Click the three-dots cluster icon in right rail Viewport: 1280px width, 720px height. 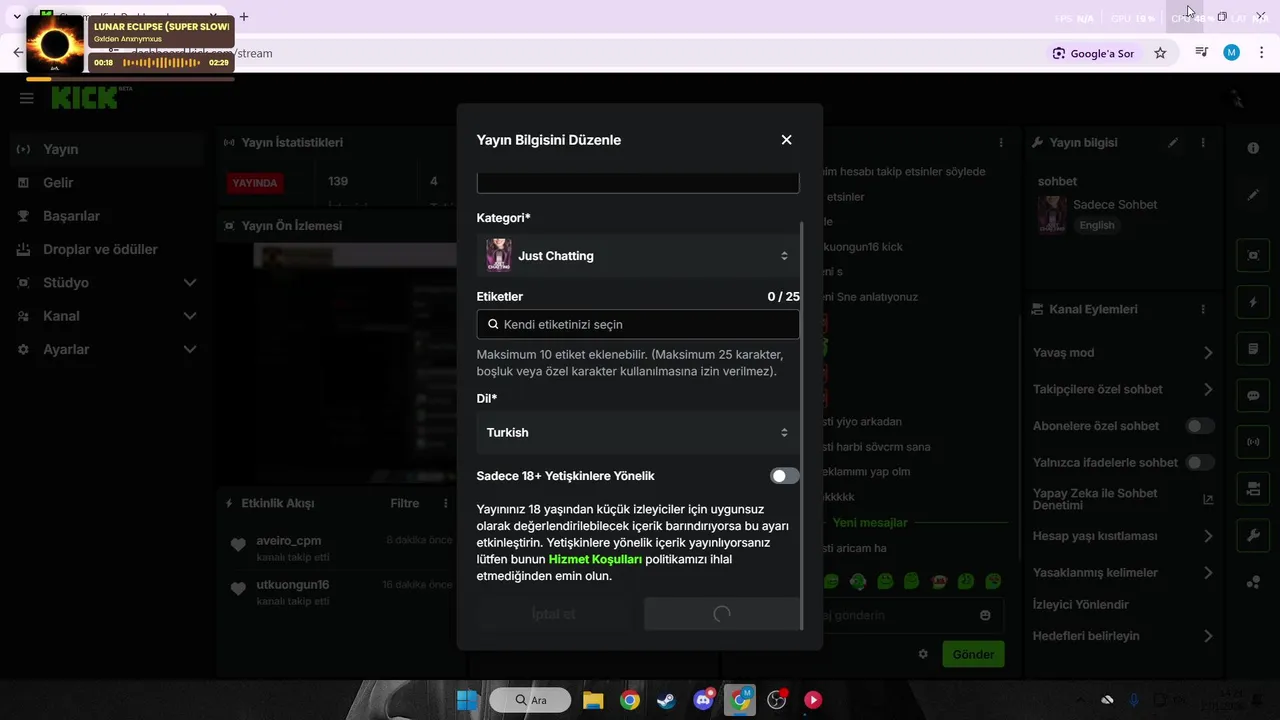click(1253, 583)
